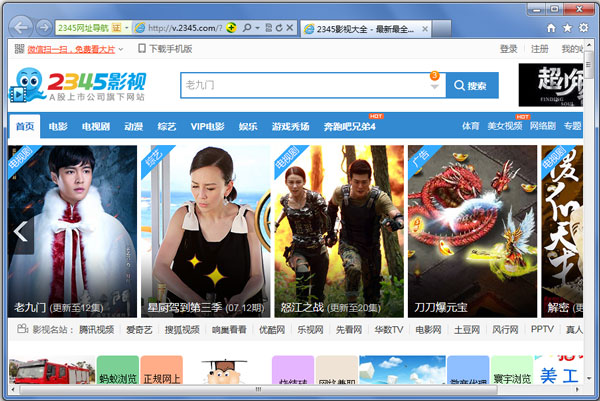Refresh the page with the reload icon
This screenshot has height=401, width=600.
coord(279,28)
